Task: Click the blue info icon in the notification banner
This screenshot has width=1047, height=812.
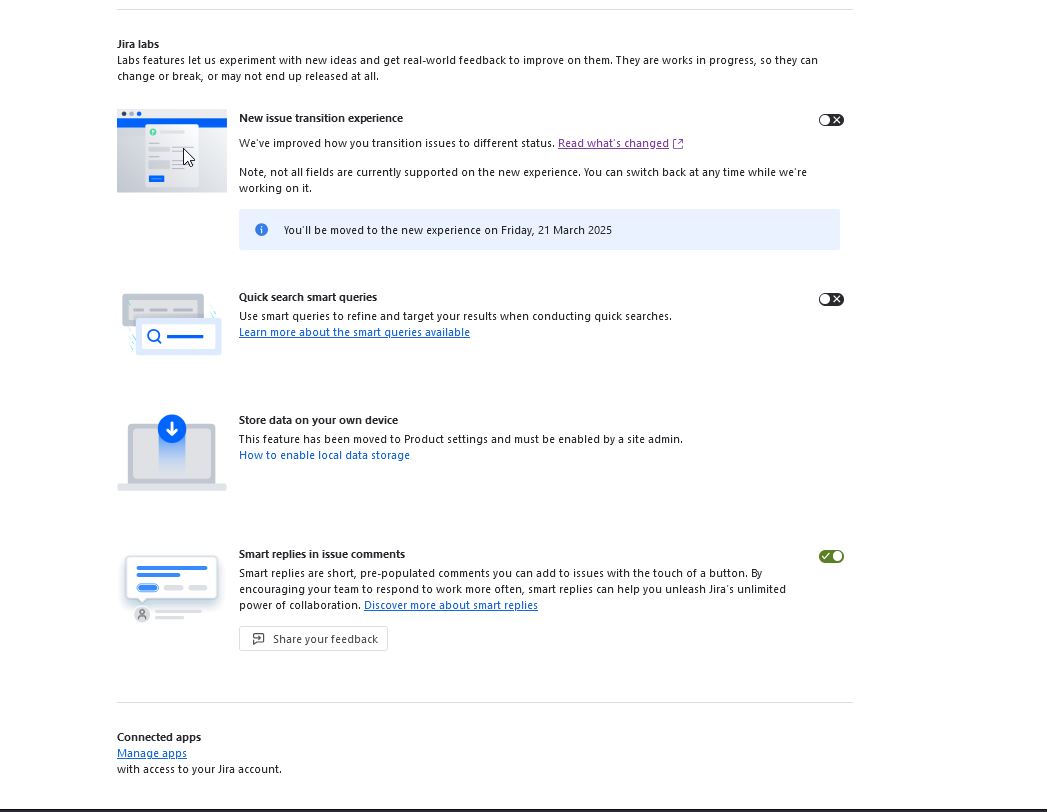Action: pos(261,229)
